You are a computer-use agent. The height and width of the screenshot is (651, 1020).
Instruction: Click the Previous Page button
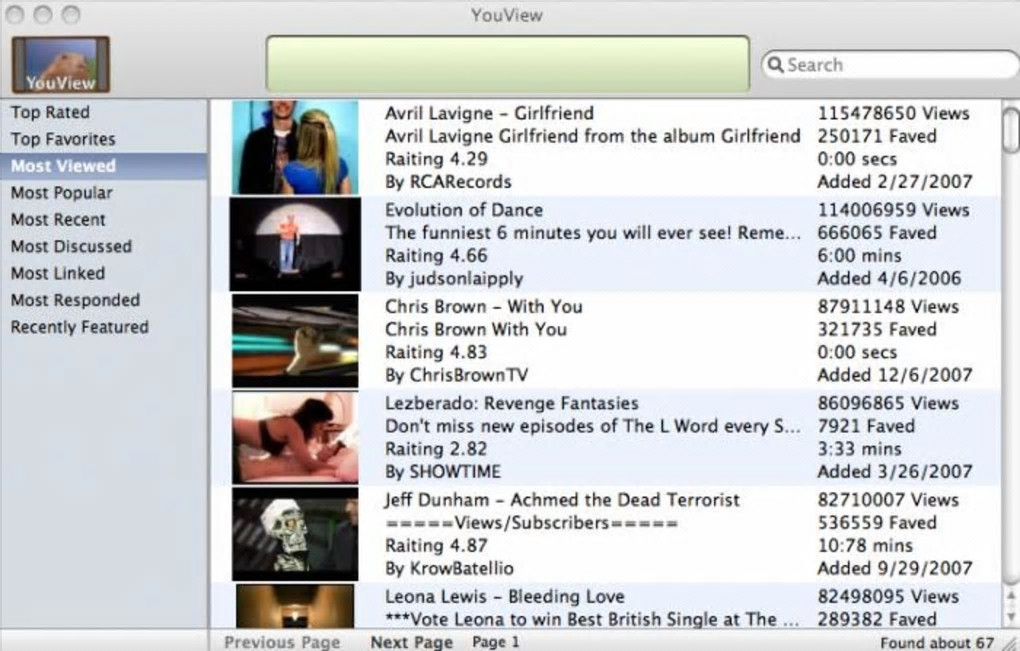coord(282,642)
